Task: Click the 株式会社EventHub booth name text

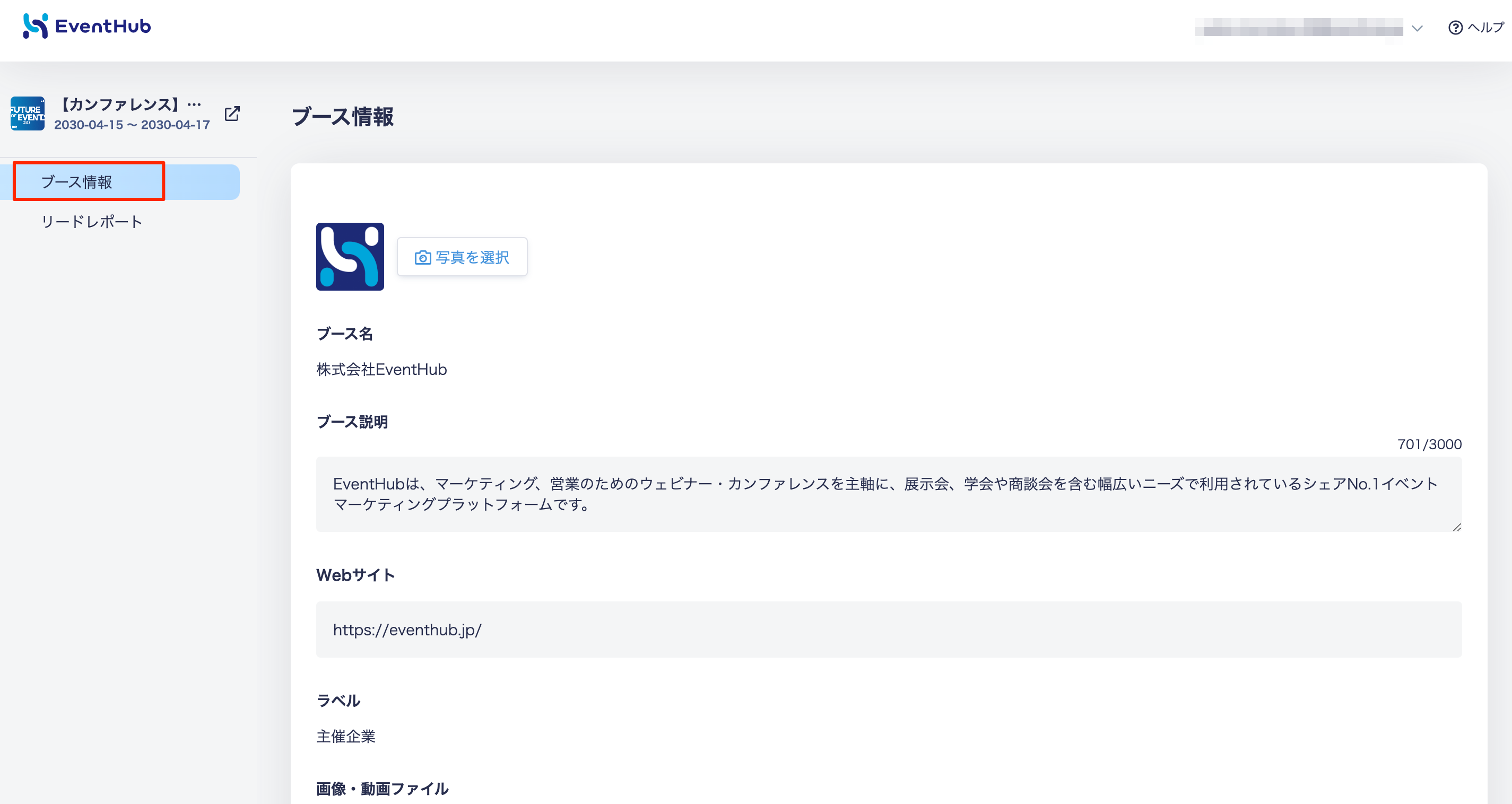Action: pyautogui.click(x=381, y=370)
